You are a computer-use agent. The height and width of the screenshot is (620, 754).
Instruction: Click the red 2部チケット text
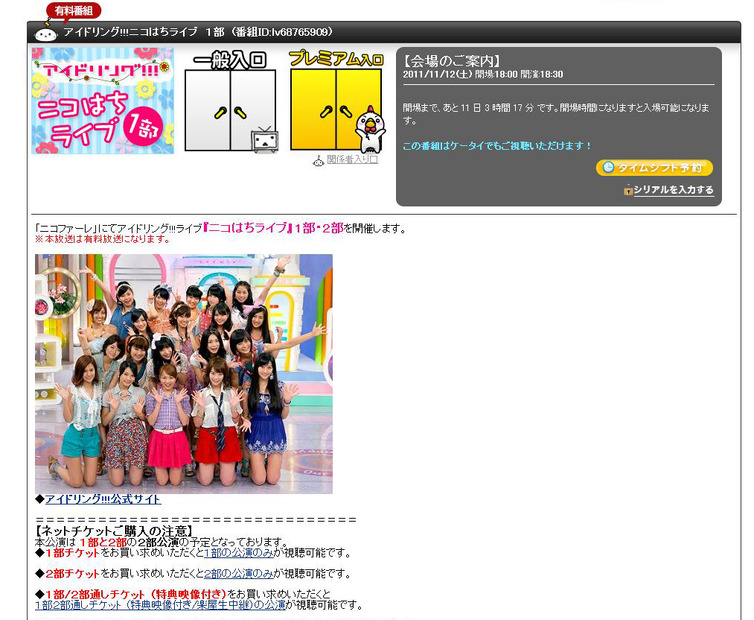72,574
